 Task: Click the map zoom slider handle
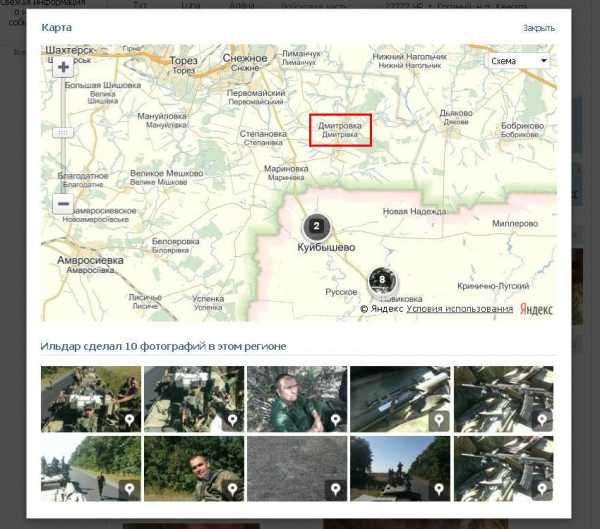[63, 132]
